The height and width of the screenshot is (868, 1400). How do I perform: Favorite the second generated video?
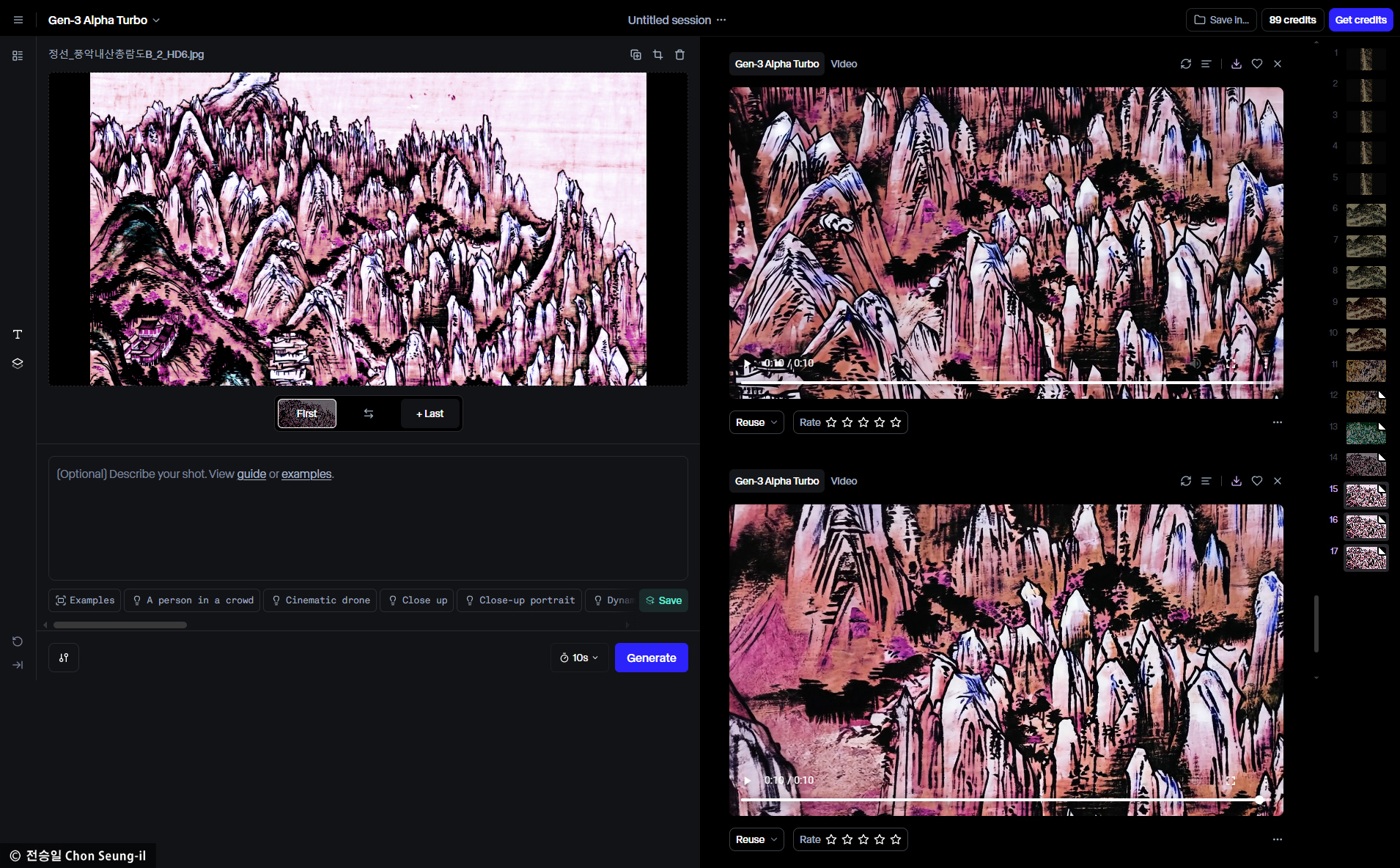click(x=1257, y=481)
